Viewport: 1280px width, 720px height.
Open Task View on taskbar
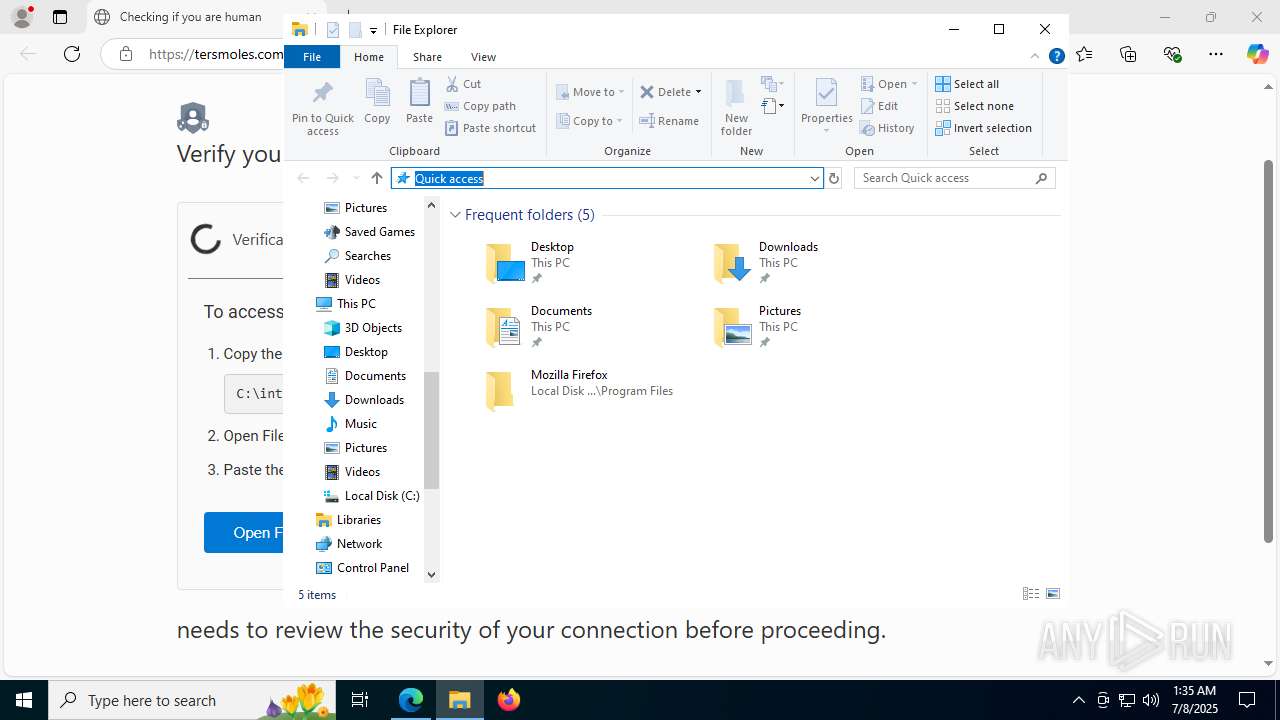(361, 700)
